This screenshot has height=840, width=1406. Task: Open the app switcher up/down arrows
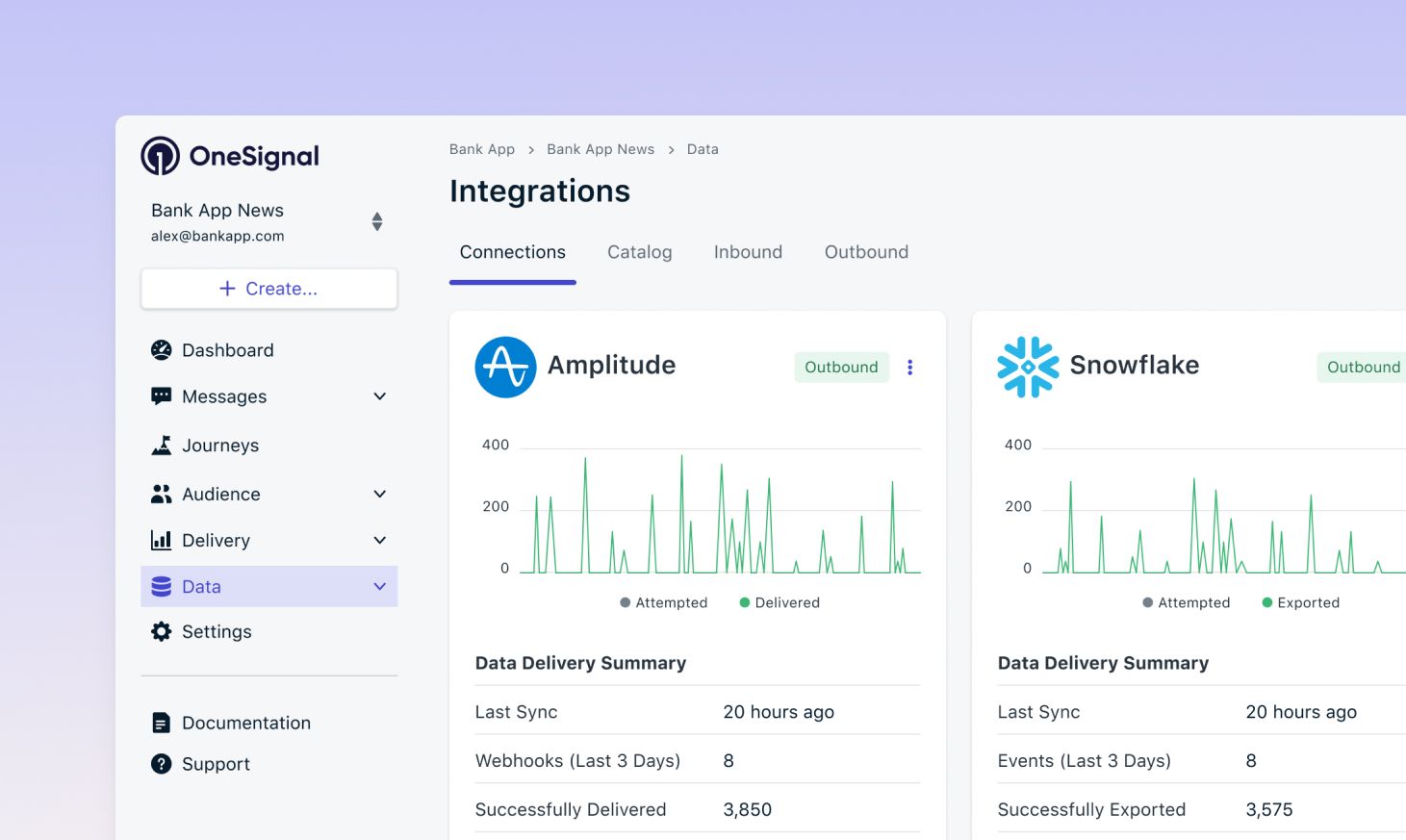tap(377, 222)
